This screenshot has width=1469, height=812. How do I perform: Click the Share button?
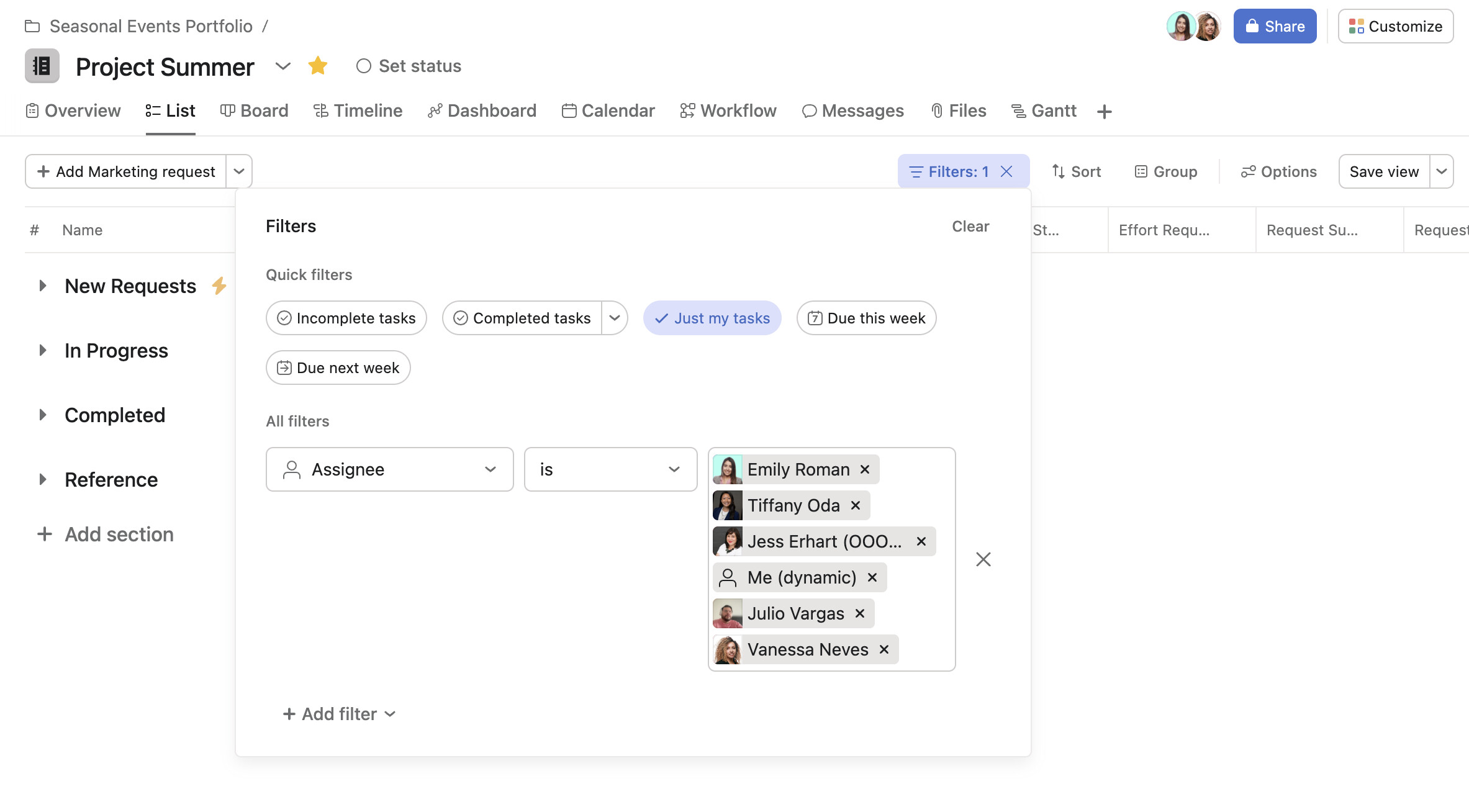click(1275, 26)
